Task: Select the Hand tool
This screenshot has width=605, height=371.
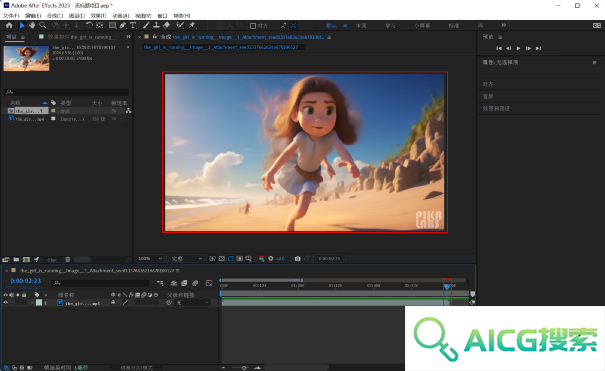Action: click(x=32, y=25)
